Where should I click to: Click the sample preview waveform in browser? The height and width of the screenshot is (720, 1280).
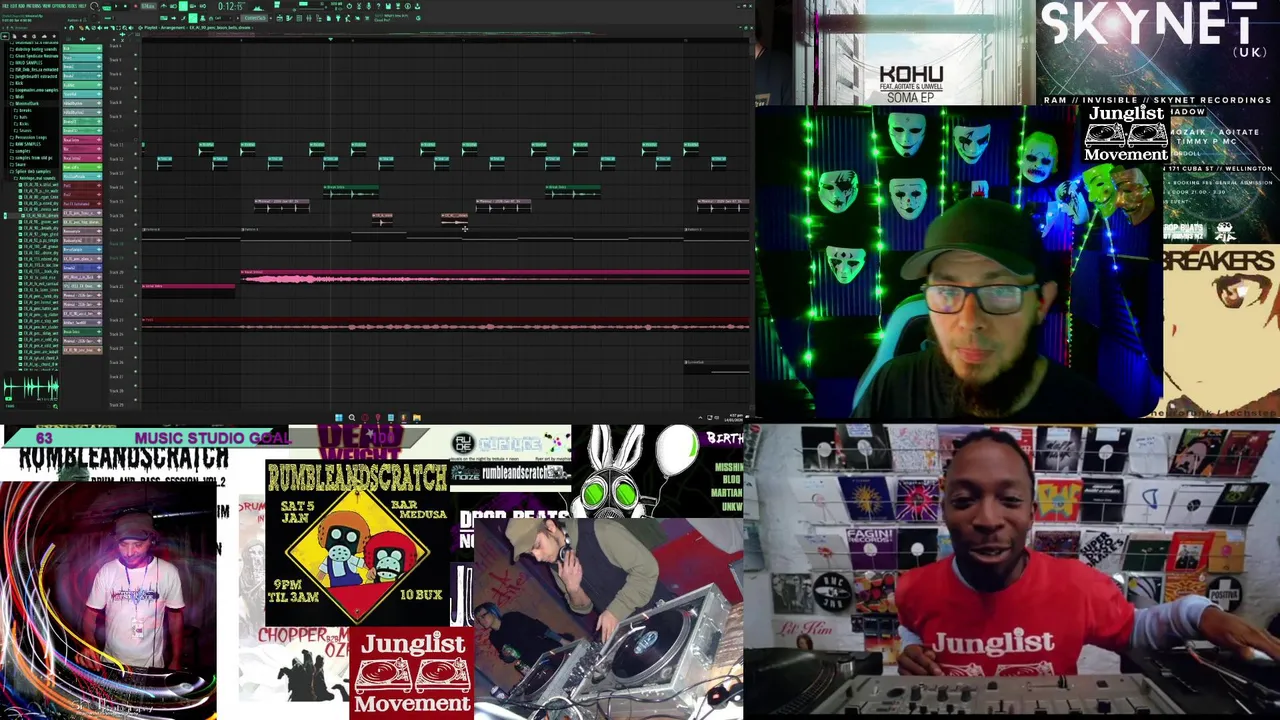click(32, 387)
